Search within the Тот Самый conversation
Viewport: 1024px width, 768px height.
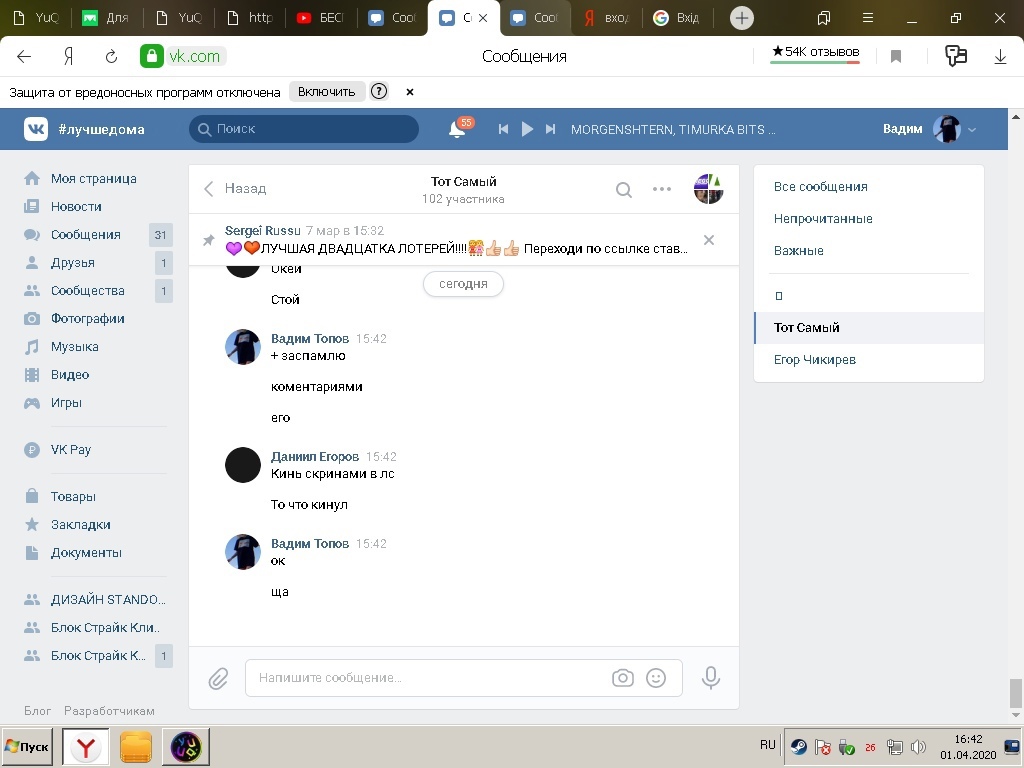click(x=624, y=190)
